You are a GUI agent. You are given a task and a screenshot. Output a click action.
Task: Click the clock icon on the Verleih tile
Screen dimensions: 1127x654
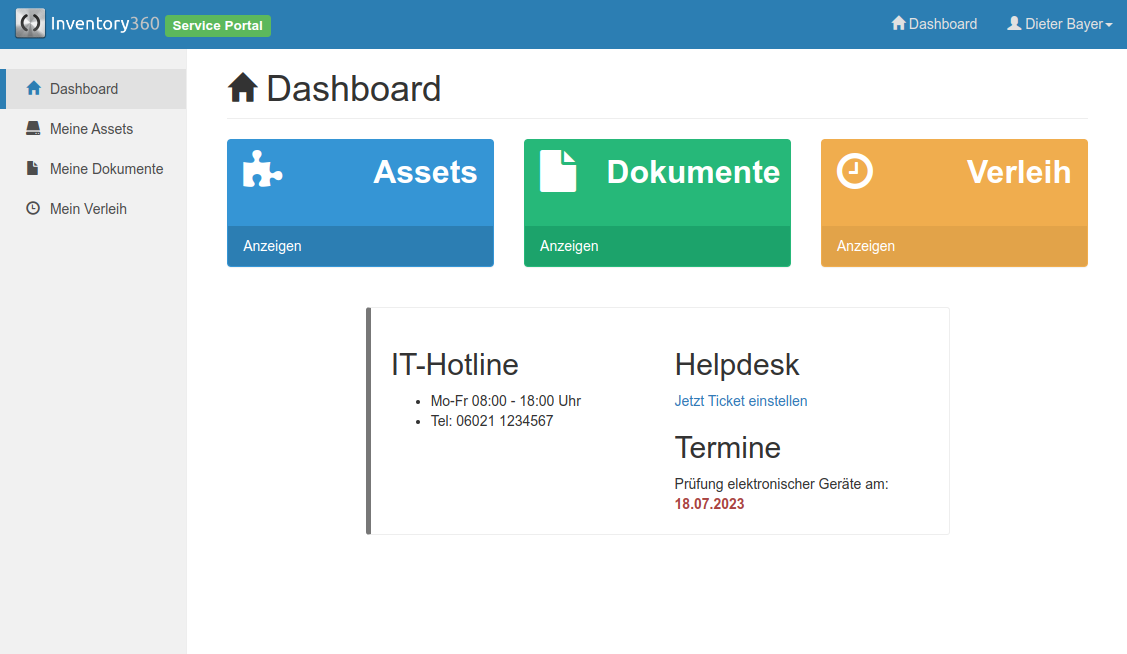pos(855,170)
